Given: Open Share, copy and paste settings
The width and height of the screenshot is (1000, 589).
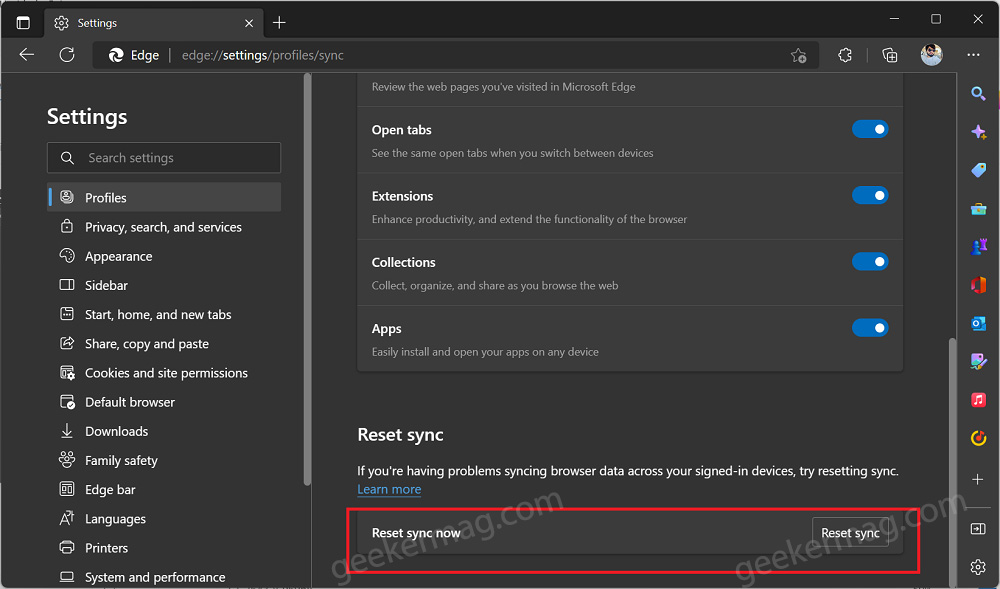Looking at the screenshot, I should [164, 344].
